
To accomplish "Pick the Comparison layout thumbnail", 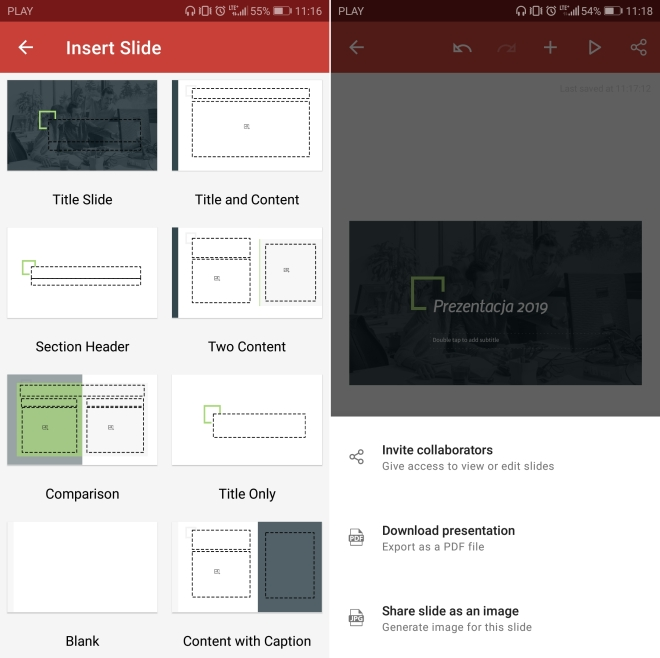I will [x=82, y=420].
